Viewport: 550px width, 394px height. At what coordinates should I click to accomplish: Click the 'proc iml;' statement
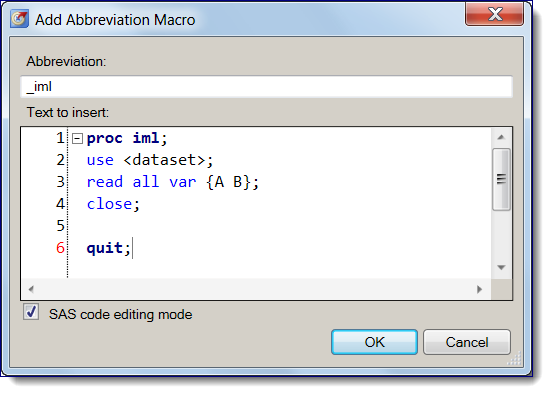point(127,139)
